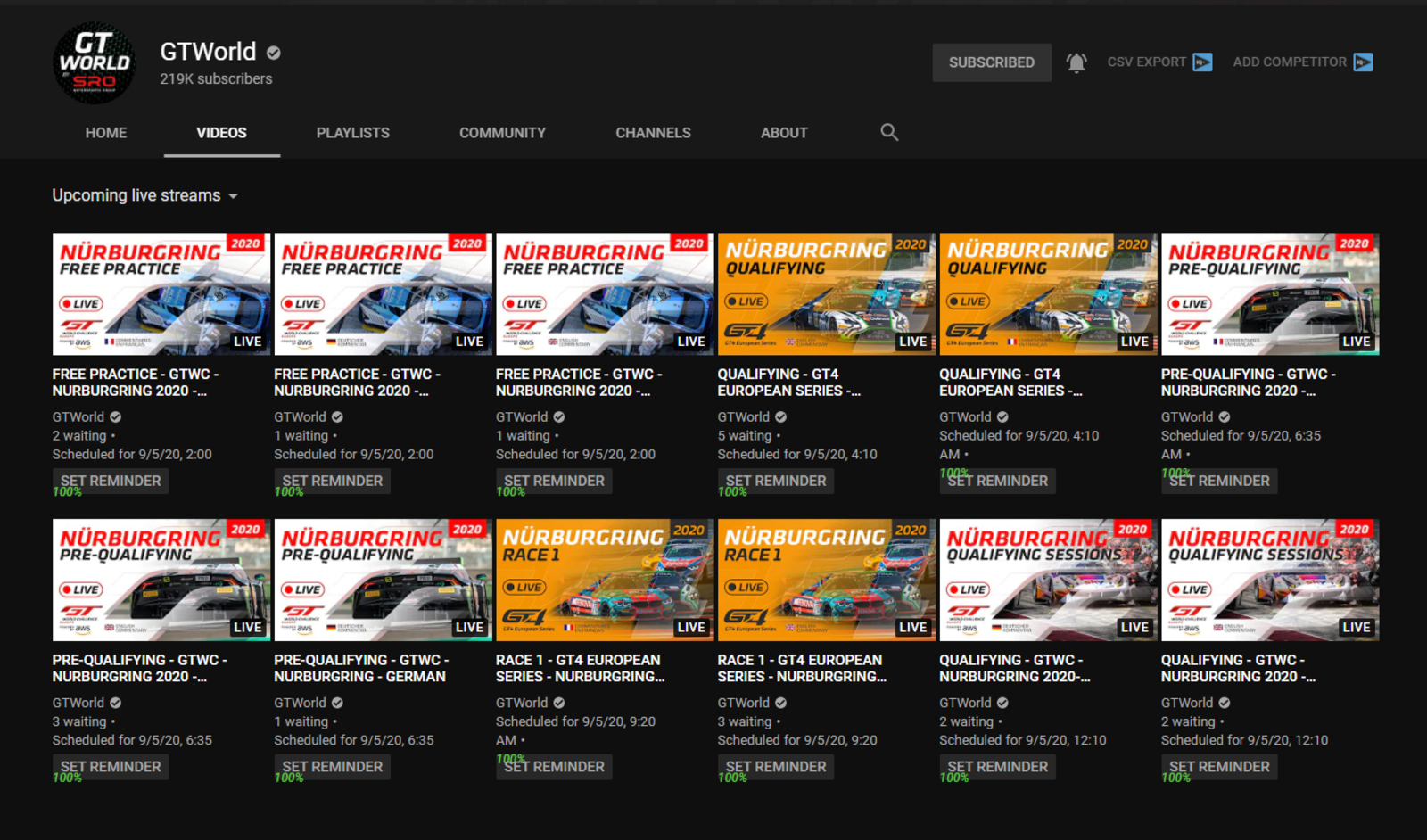This screenshot has width=1427, height=840.
Task: Click GTWorld name under Qualifying GT4, 5 waiting
Action: (x=744, y=416)
